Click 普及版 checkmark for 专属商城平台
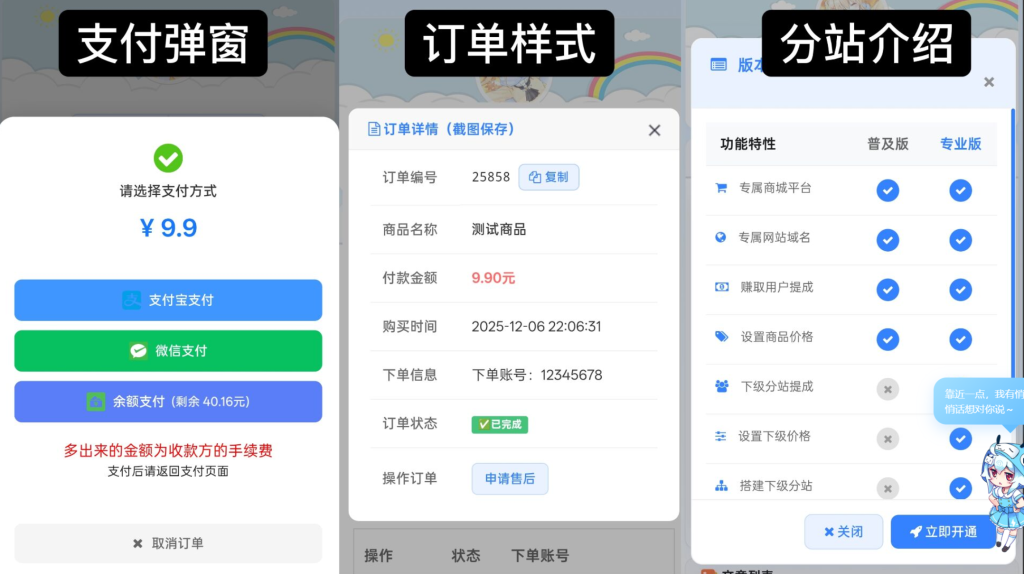1024x574 pixels. 888,190
